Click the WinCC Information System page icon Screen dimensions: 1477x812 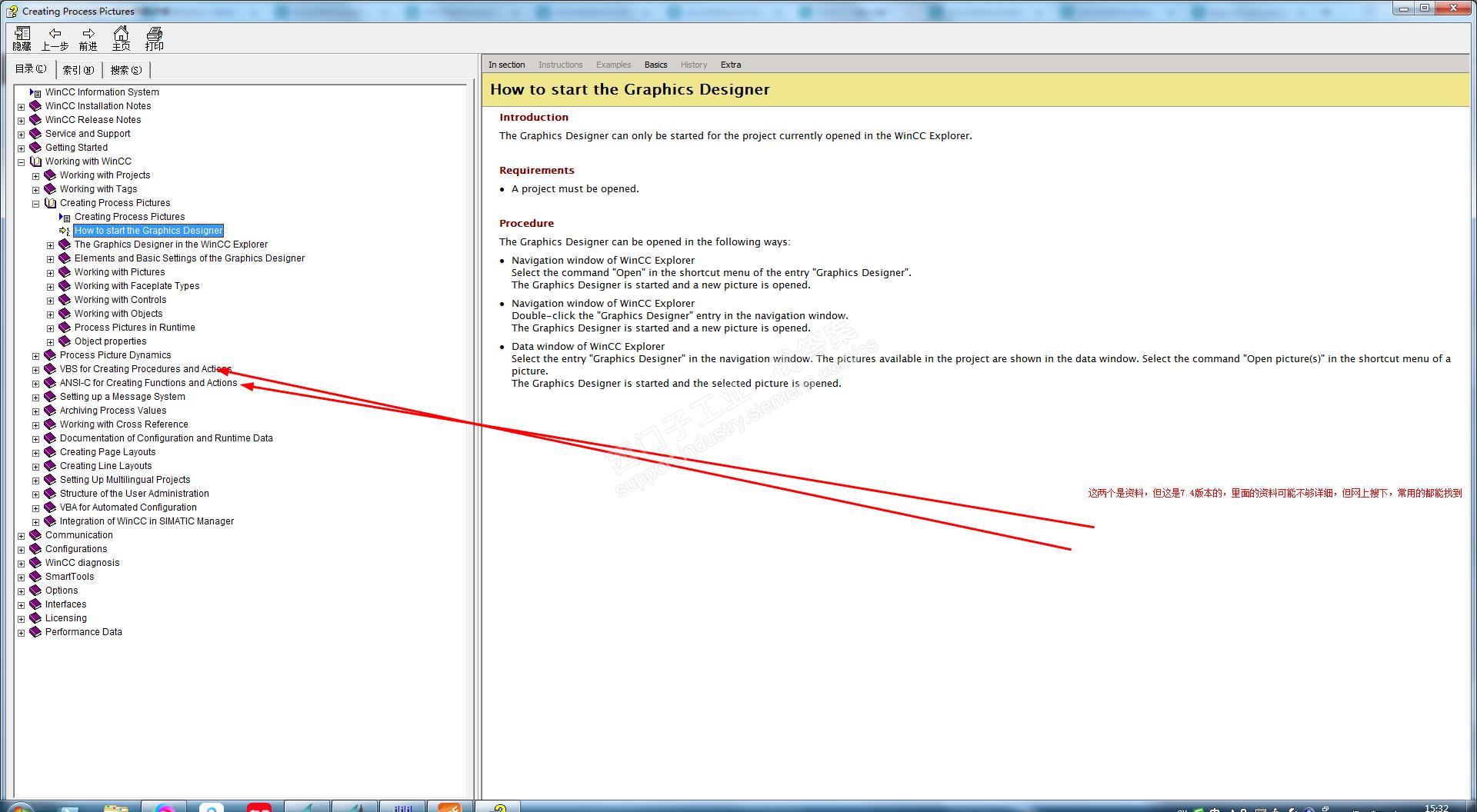(35, 92)
